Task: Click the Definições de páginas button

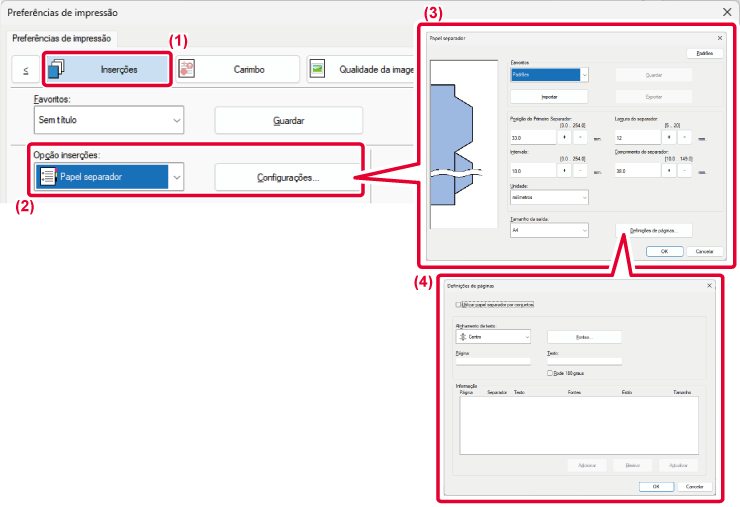Action: pyautogui.click(x=654, y=230)
